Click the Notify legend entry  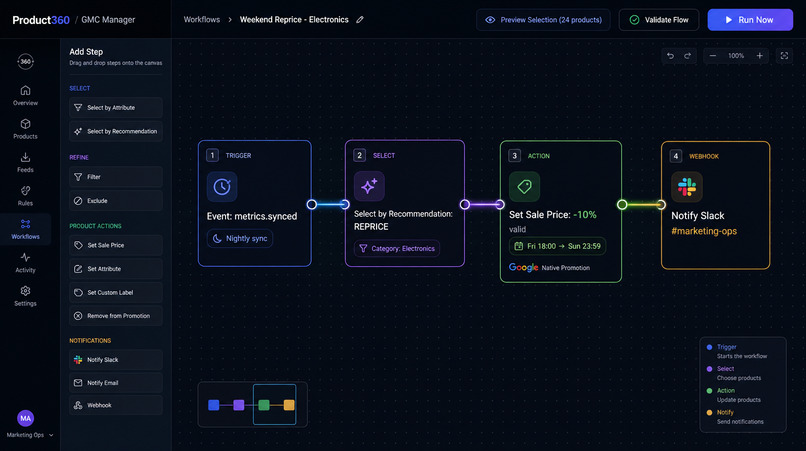click(736, 417)
